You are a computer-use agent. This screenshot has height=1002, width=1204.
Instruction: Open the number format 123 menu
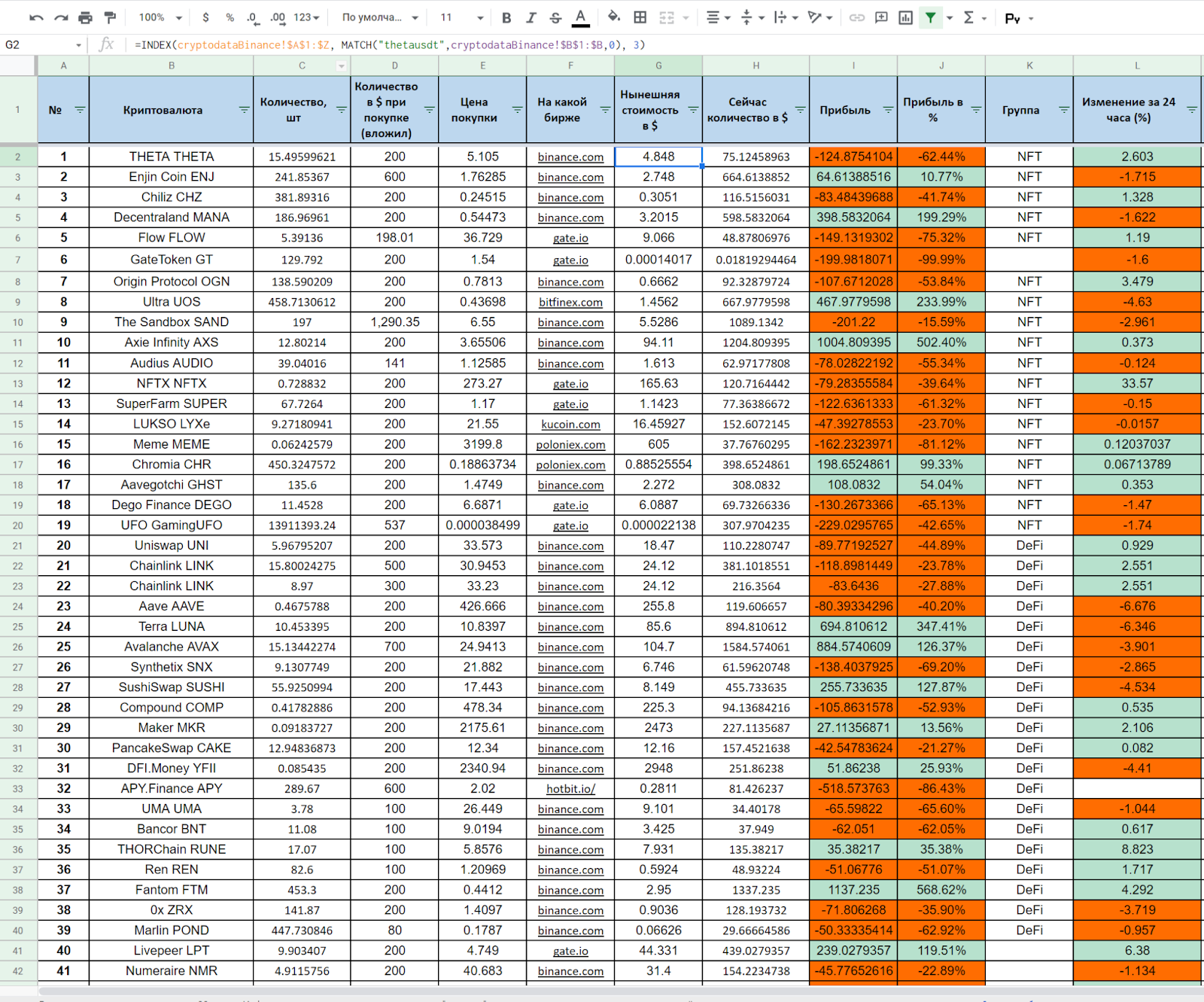tap(306, 17)
